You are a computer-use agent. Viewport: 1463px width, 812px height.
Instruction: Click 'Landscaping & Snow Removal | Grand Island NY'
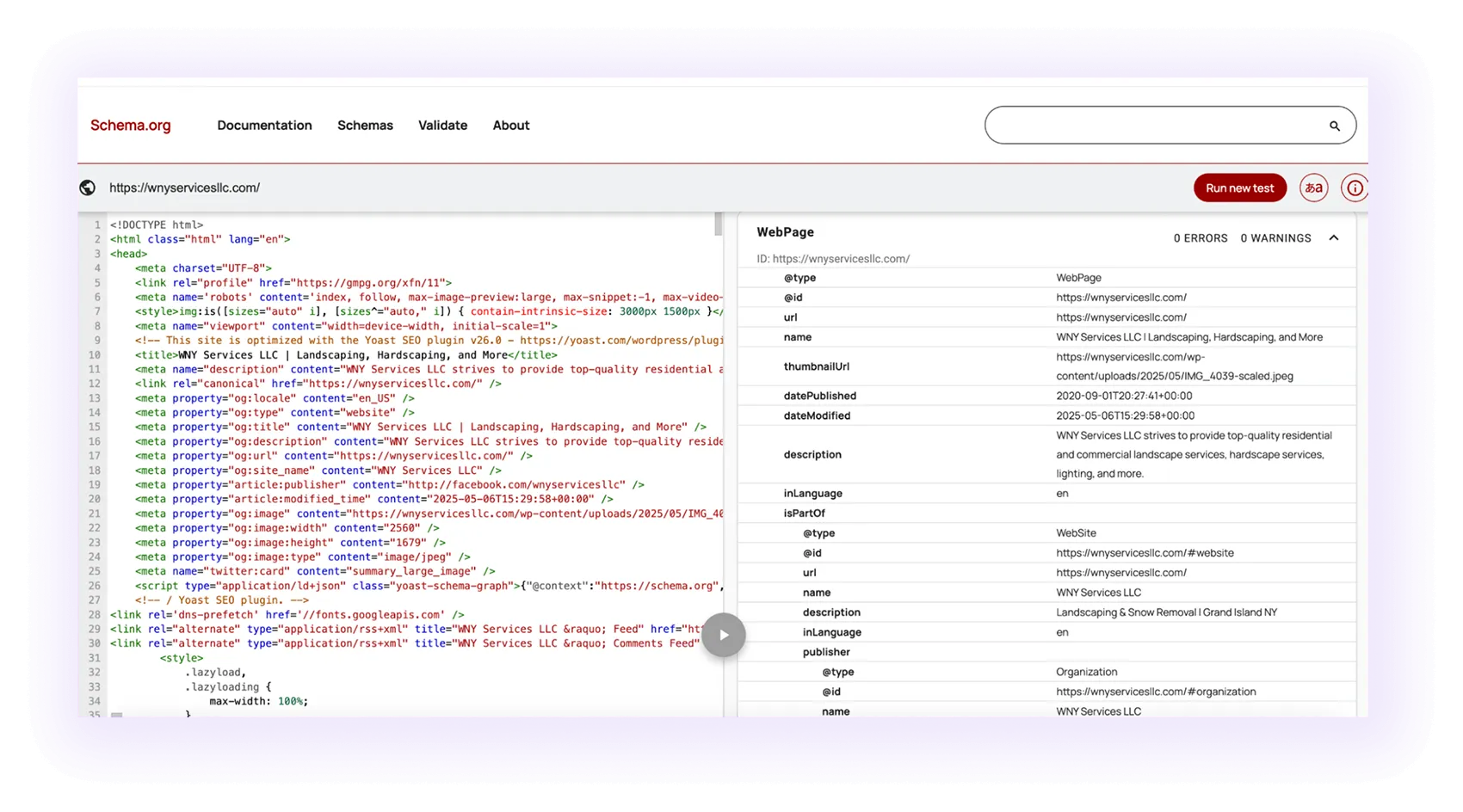(x=1166, y=612)
